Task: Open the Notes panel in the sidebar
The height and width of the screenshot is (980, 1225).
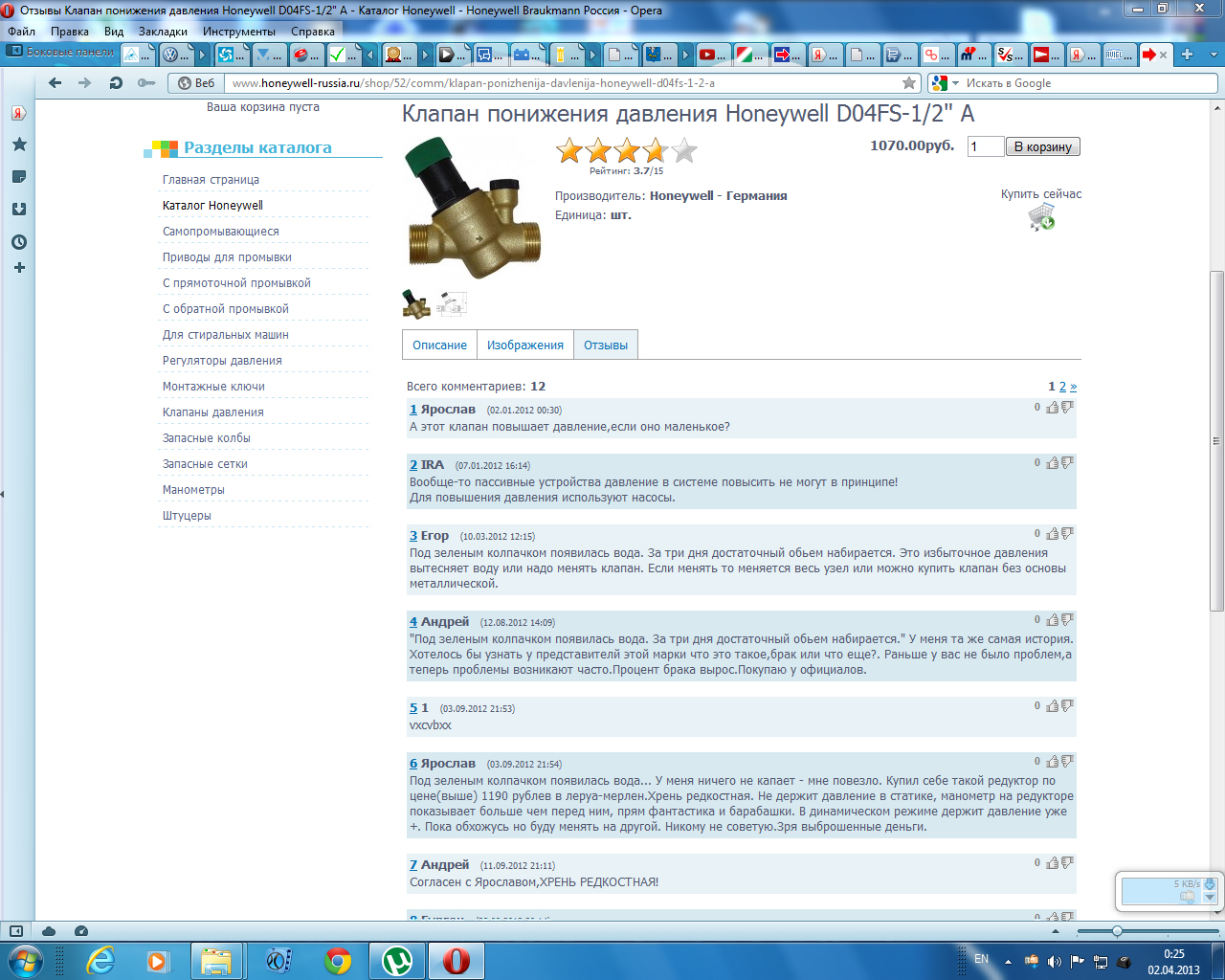Action: [18, 177]
